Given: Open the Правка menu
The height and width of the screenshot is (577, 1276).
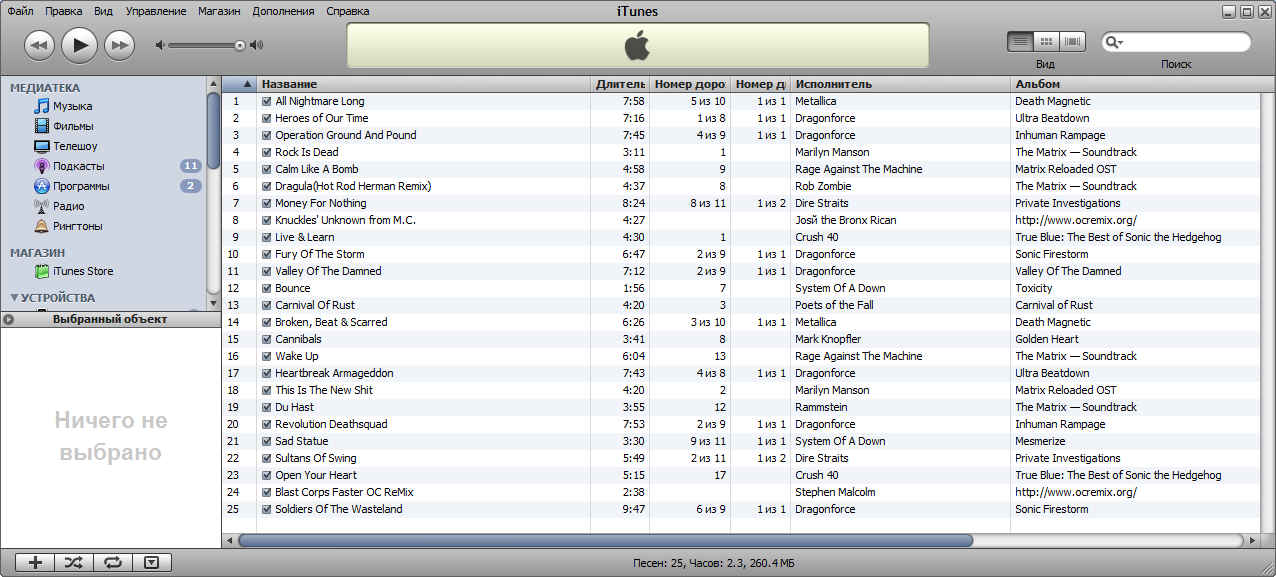Looking at the screenshot, I should tap(64, 11).
